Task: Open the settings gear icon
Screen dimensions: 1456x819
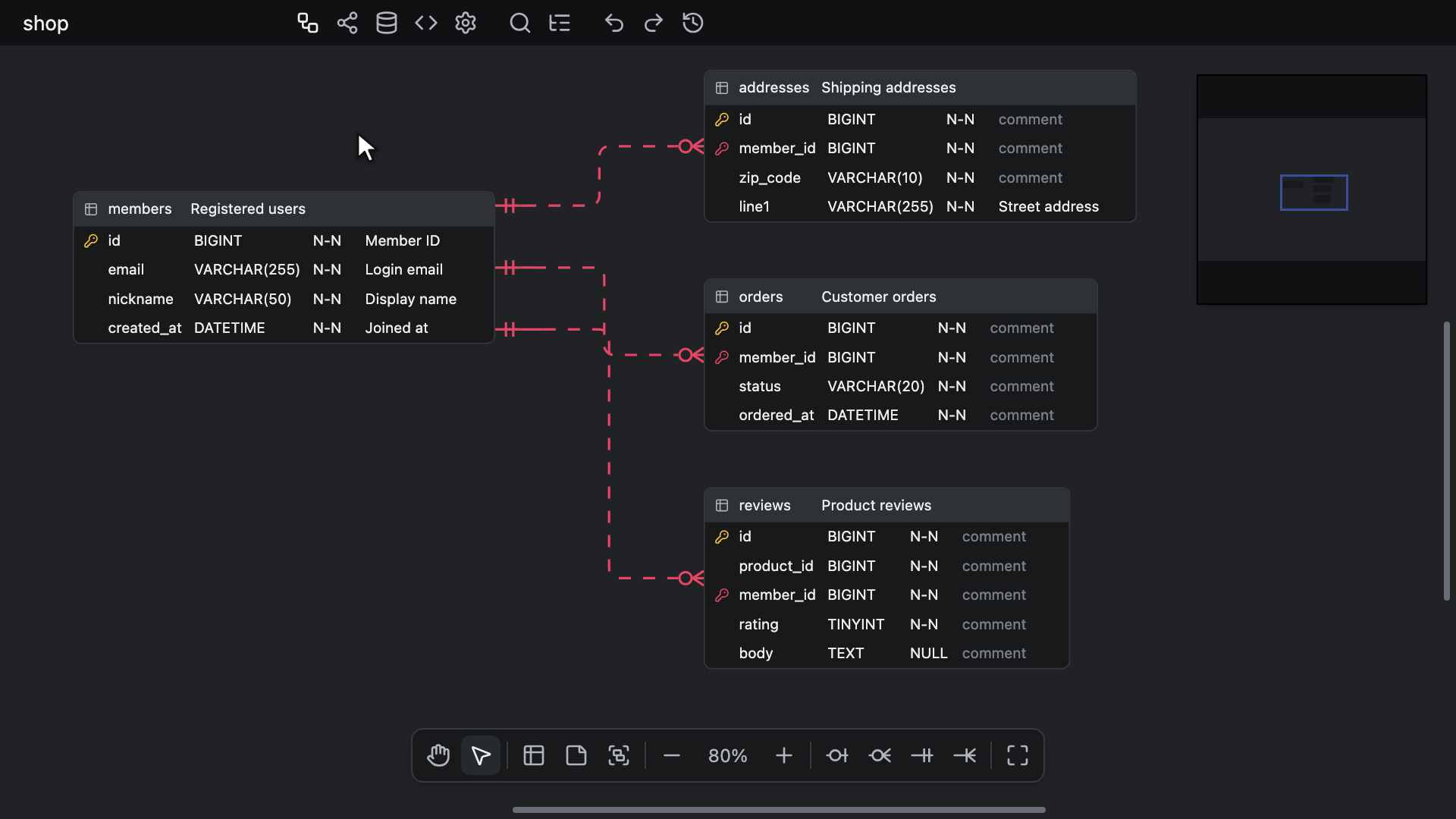Action: click(466, 23)
